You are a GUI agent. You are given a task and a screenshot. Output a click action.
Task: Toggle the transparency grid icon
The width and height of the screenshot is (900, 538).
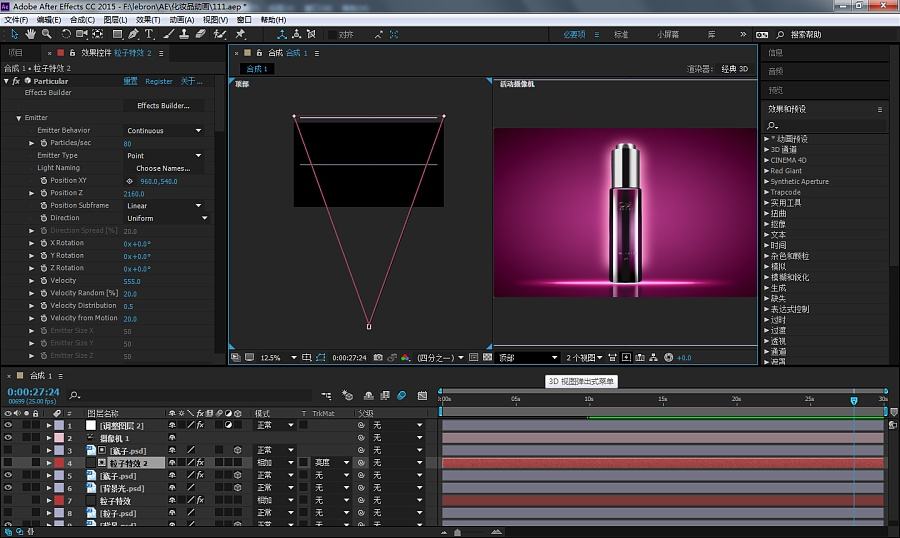tap(487, 358)
